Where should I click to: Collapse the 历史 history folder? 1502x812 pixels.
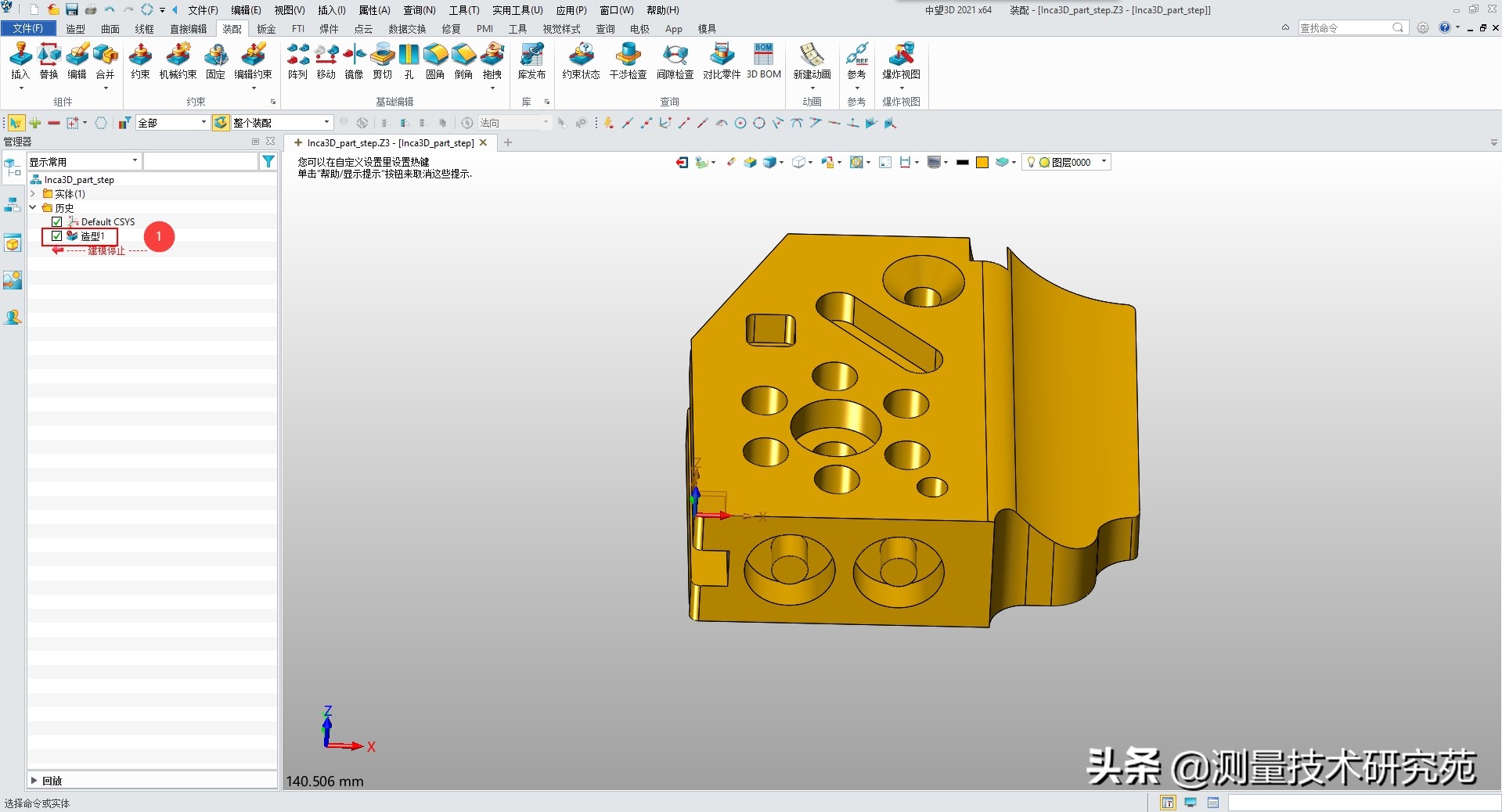pos(33,207)
